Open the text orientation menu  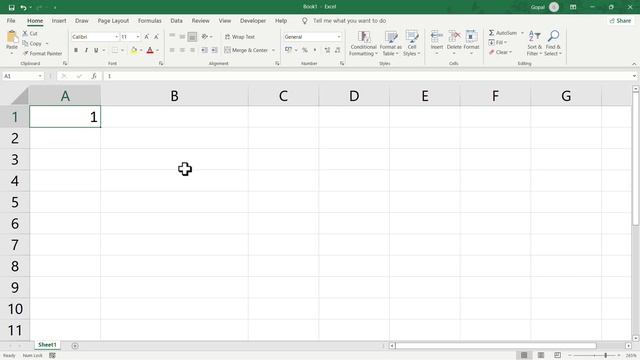[207, 37]
